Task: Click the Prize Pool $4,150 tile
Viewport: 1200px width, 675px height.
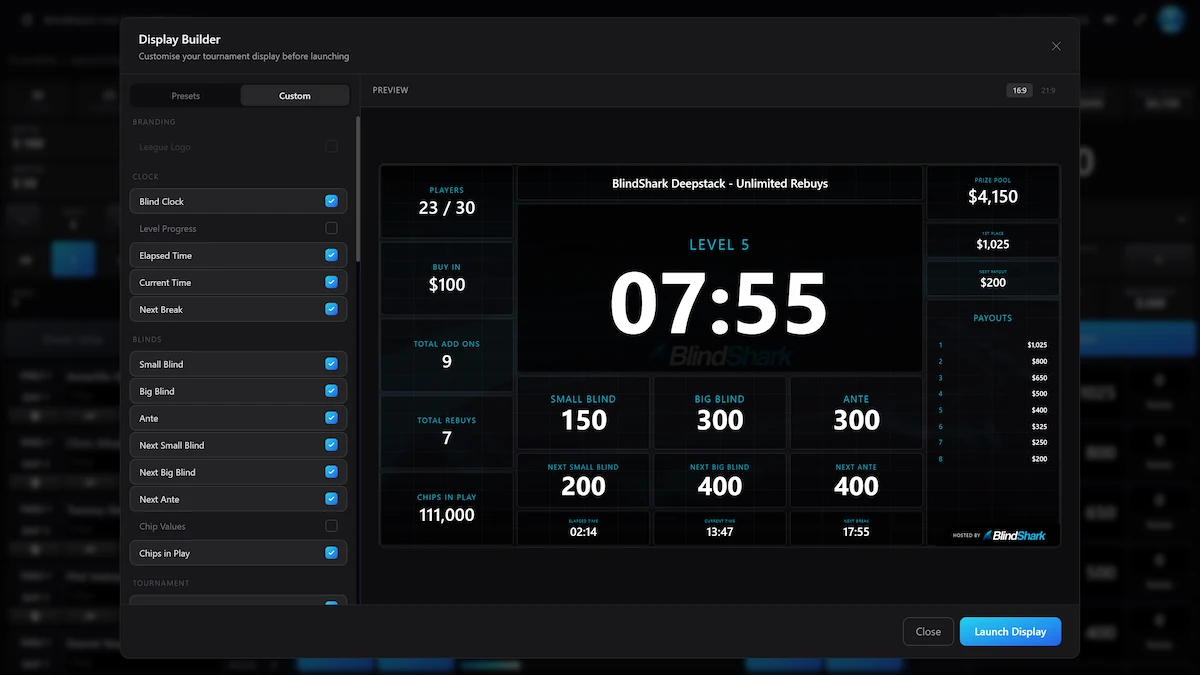Action: [x=993, y=192]
